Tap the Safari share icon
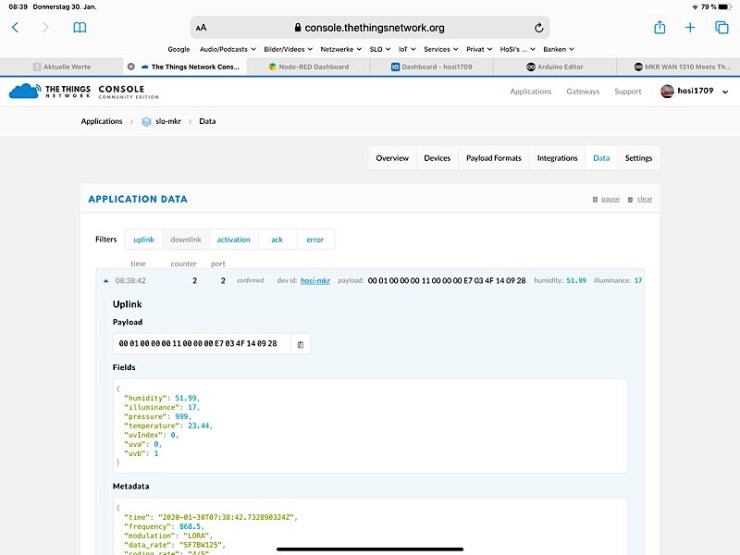The width and height of the screenshot is (740, 555). (659, 28)
